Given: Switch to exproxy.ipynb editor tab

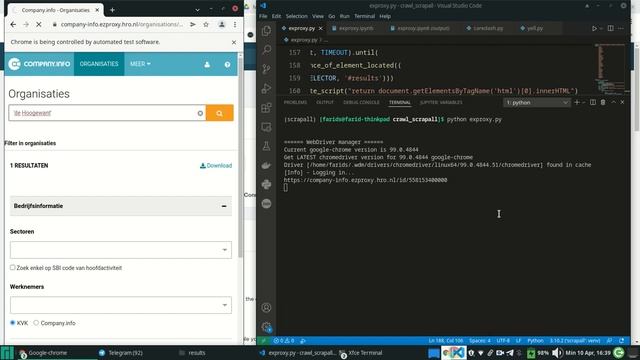Looking at the screenshot, I should click(356, 28).
